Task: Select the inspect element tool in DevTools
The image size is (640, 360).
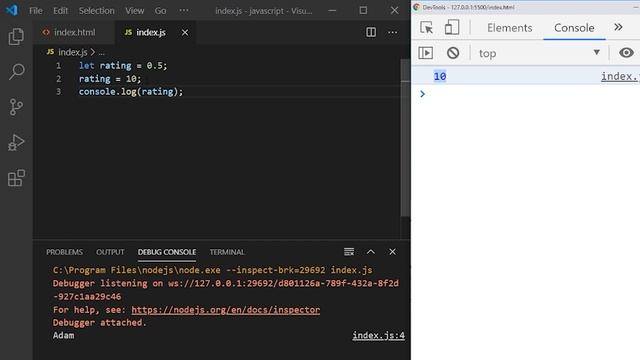Action: click(x=427, y=28)
